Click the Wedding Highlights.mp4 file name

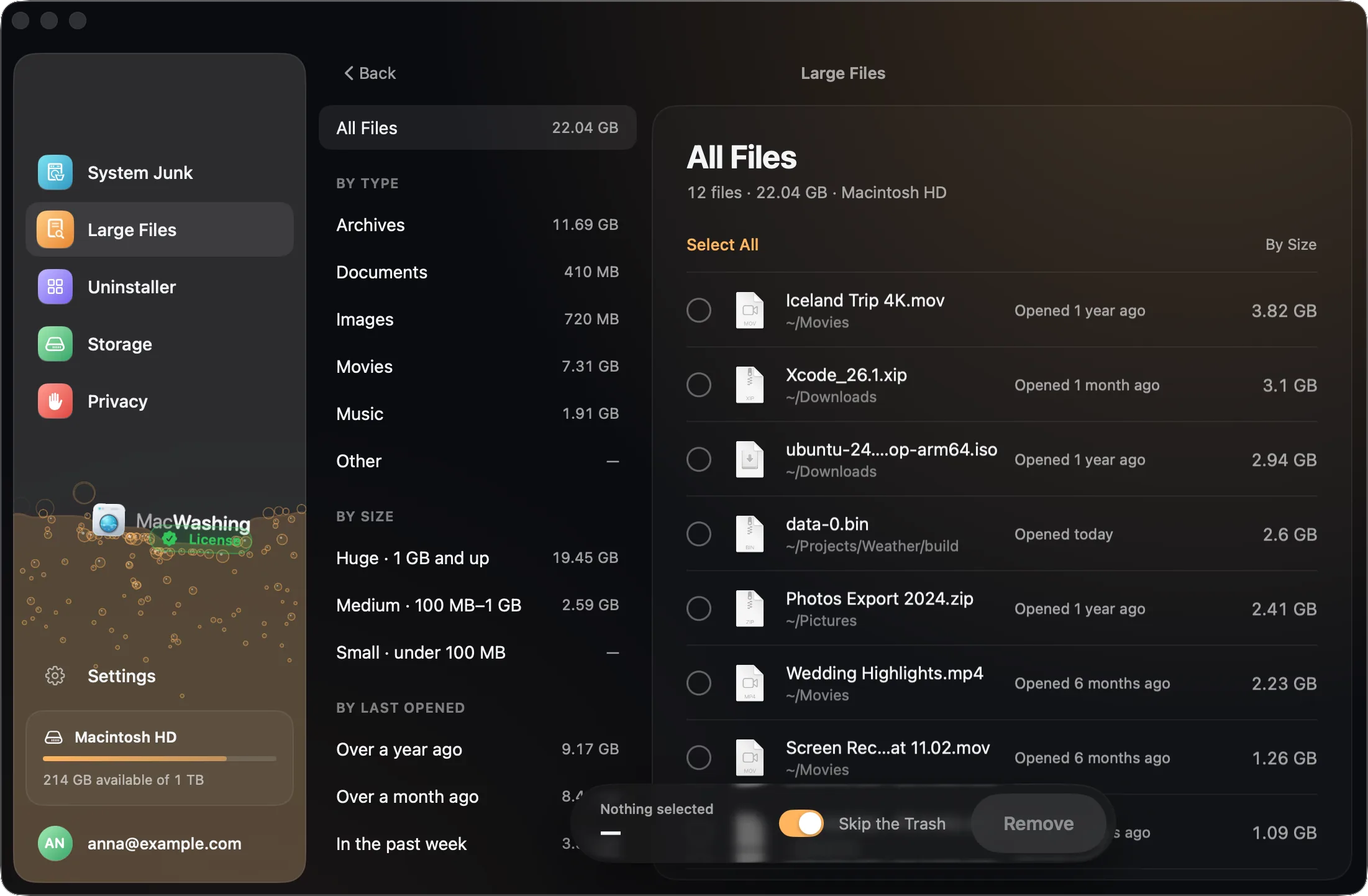click(885, 674)
